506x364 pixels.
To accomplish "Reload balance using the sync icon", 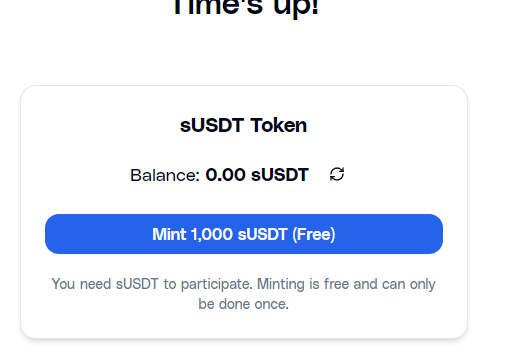I will coord(337,174).
